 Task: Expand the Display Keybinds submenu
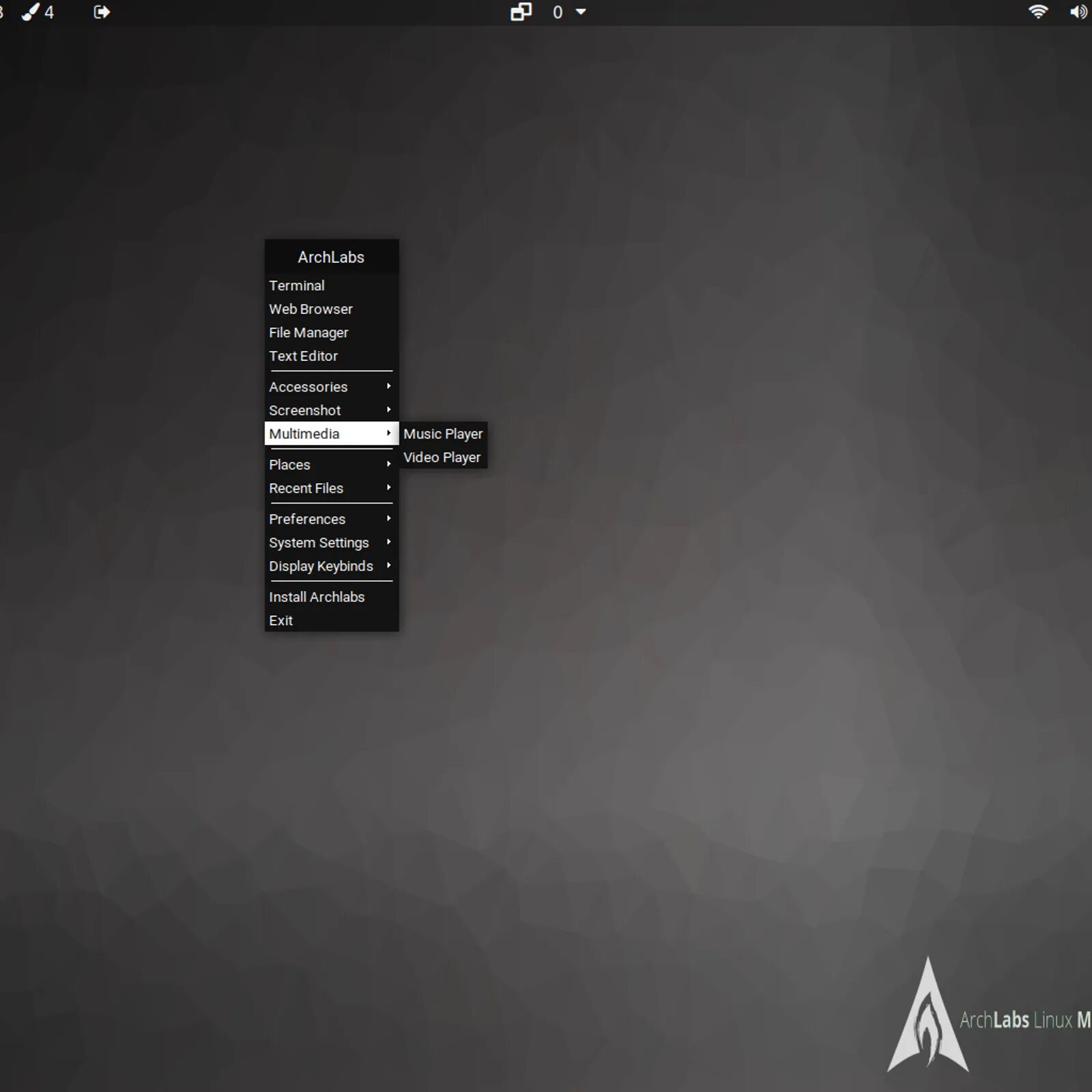coord(332,566)
